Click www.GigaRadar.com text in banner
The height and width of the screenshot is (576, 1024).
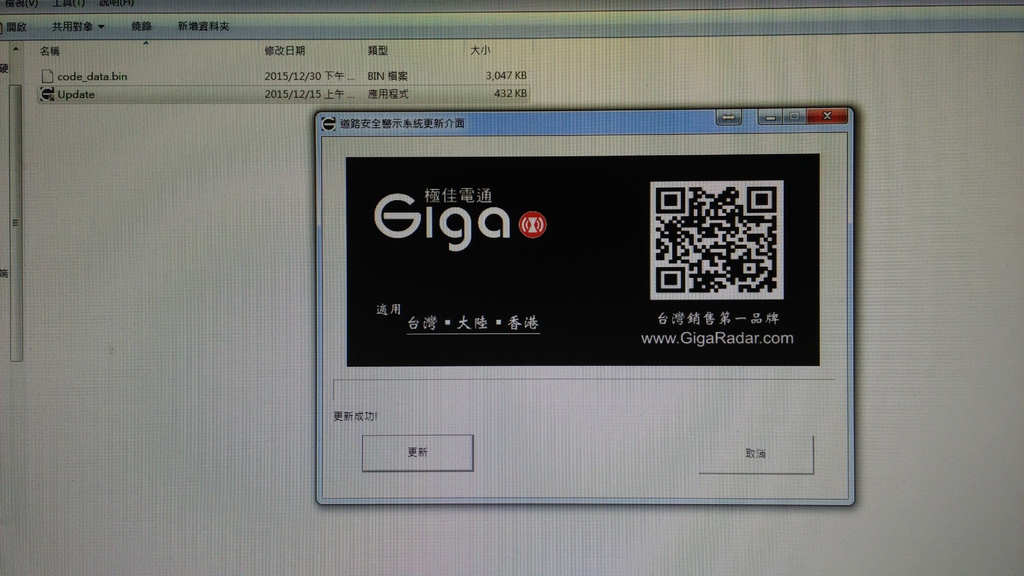click(717, 338)
